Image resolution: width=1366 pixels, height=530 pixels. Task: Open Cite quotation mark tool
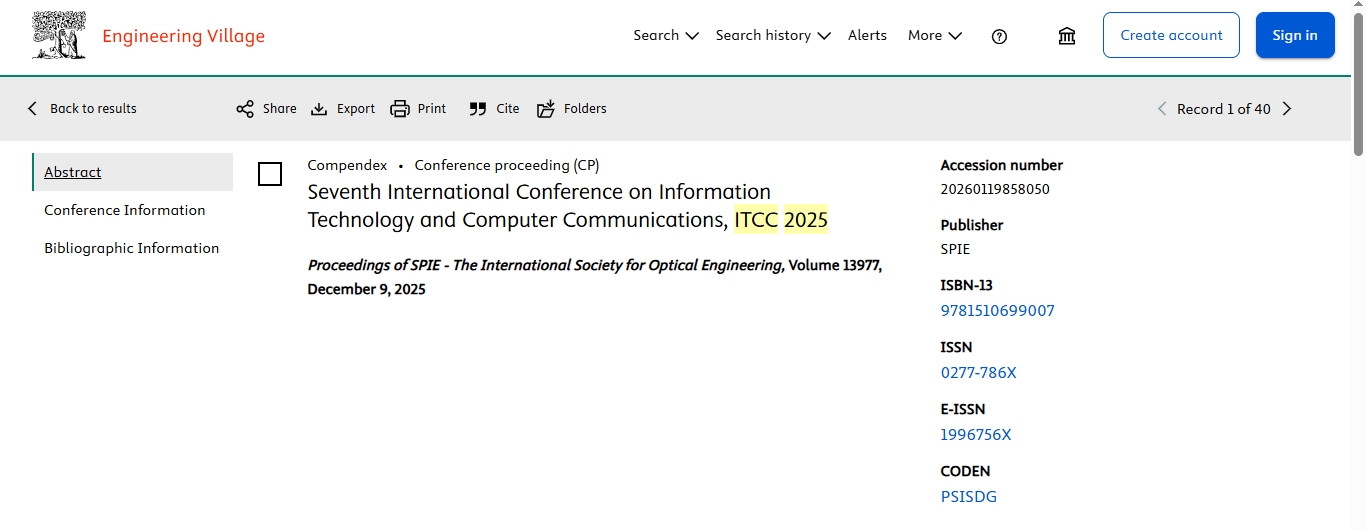478,109
